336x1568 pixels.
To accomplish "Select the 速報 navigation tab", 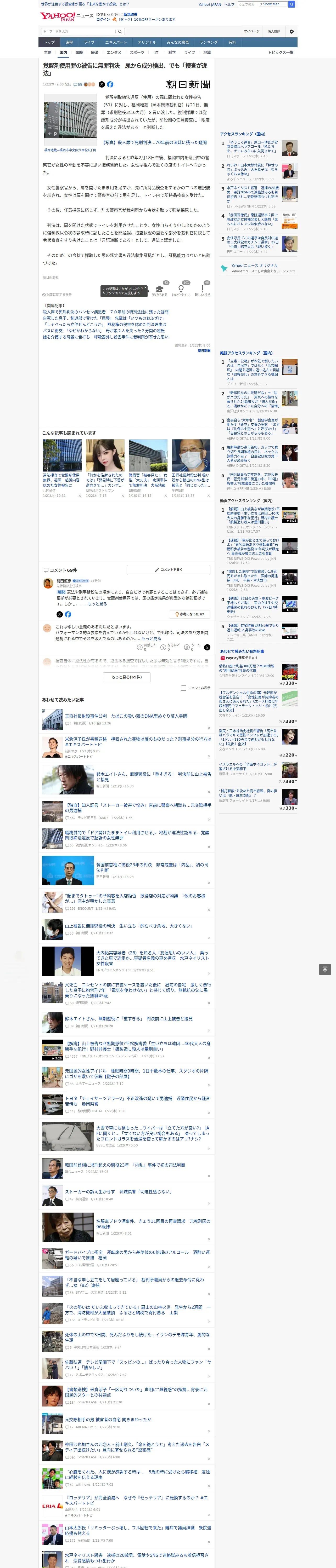I will click(x=69, y=43).
